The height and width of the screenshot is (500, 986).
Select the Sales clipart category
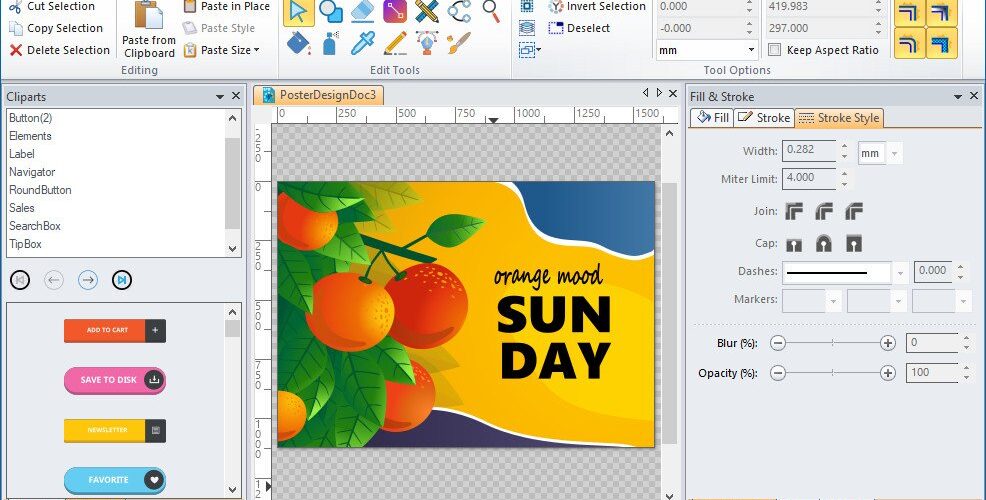tap(21, 208)
